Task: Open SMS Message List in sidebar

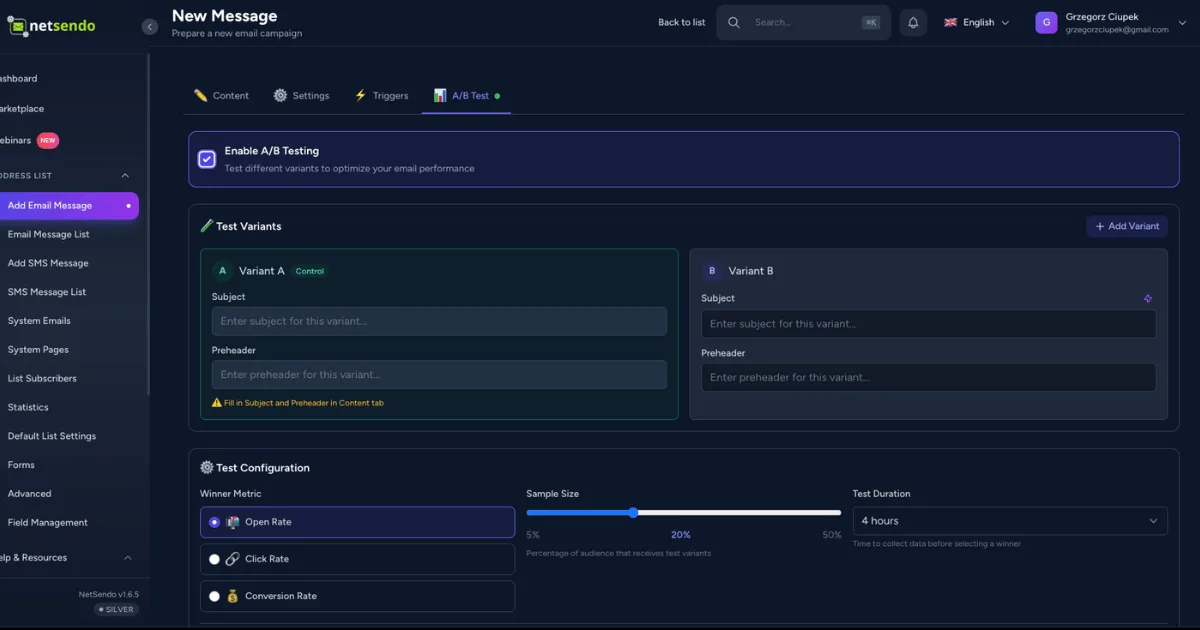Action: 47,292
